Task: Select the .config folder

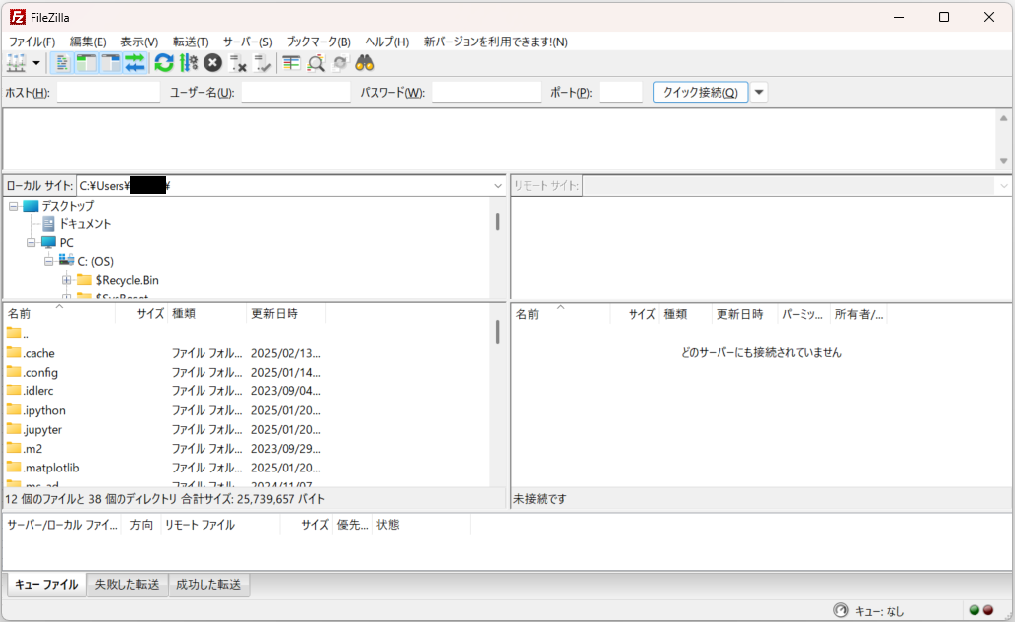Action: (40, 373)
